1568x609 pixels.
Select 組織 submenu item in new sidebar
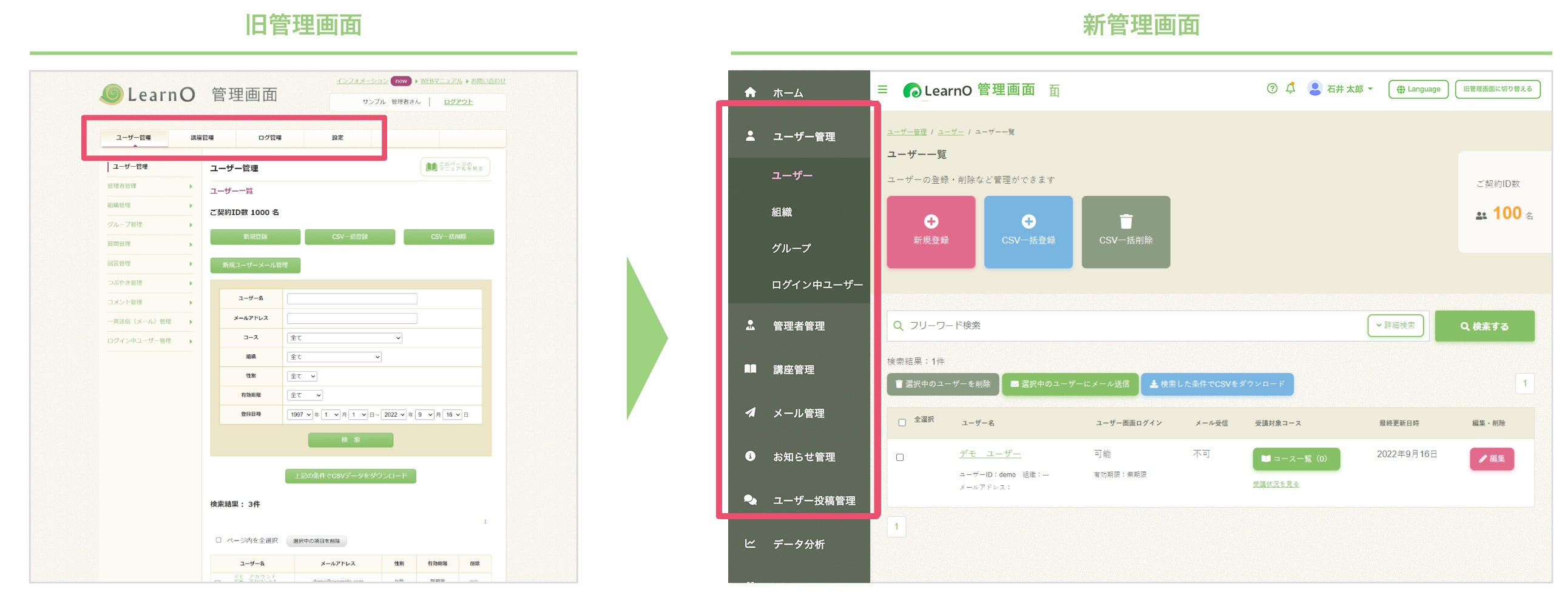(x=782, y=212)
